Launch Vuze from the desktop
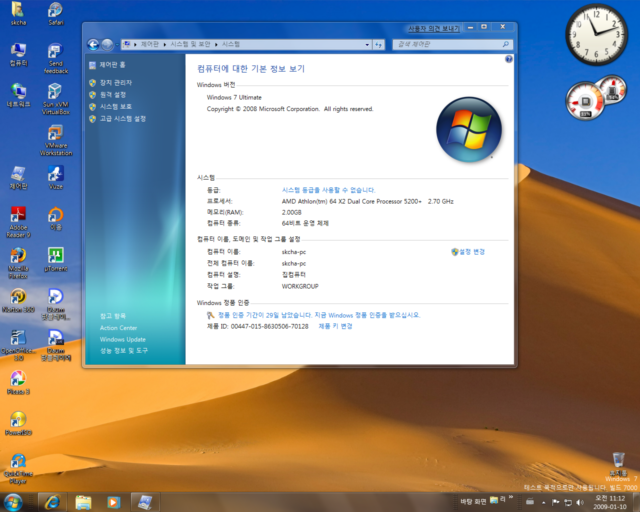The height and width of the screenshot is (512, 640). 56,178
